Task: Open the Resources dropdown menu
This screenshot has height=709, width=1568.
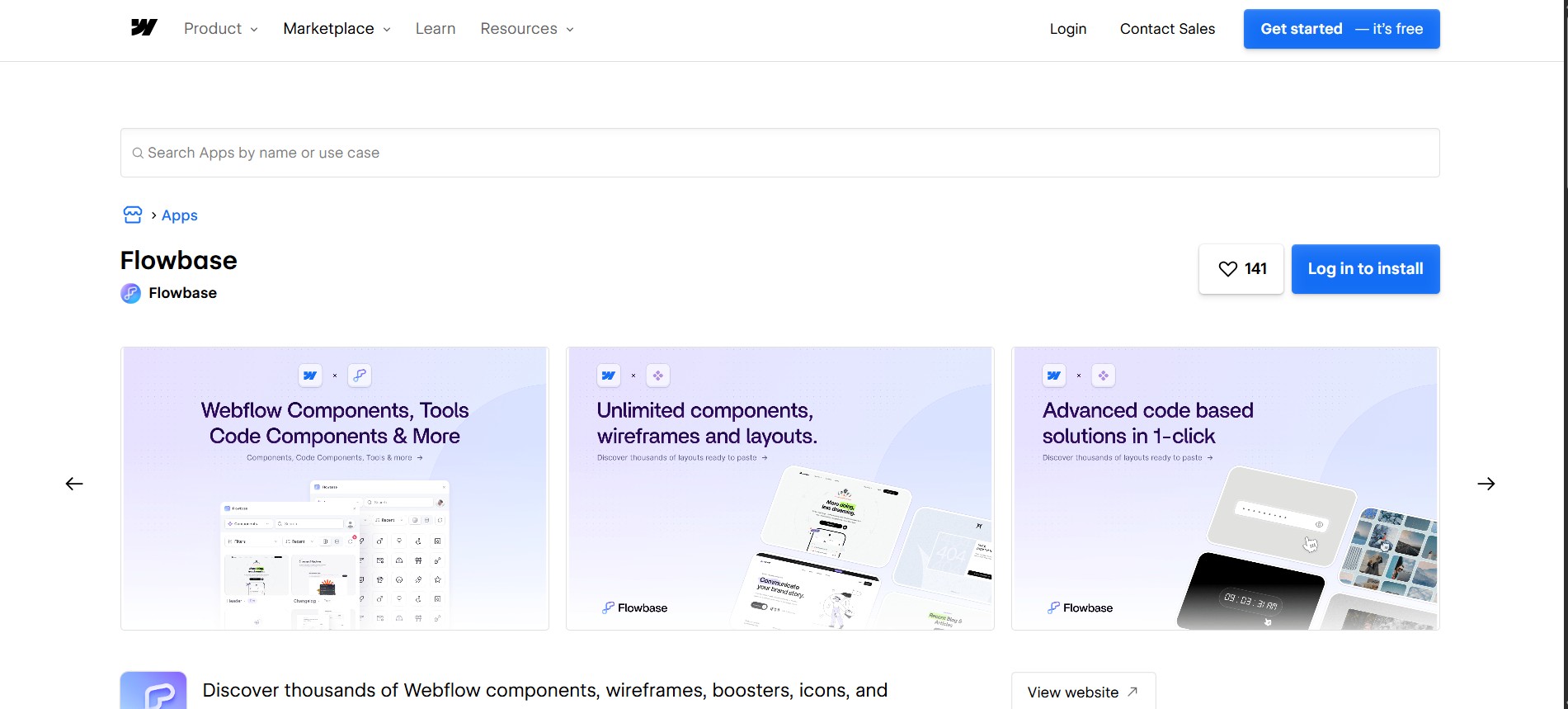Action: 527,29
